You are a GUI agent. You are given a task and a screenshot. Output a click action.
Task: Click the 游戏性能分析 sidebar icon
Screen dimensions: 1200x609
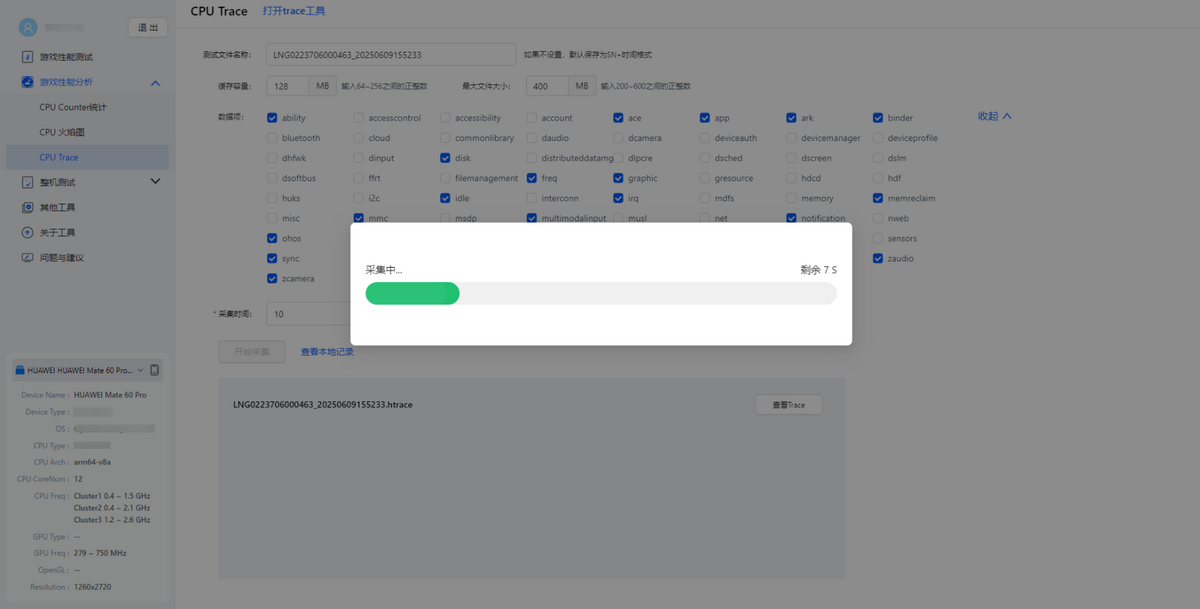click(x=28, y=82)
